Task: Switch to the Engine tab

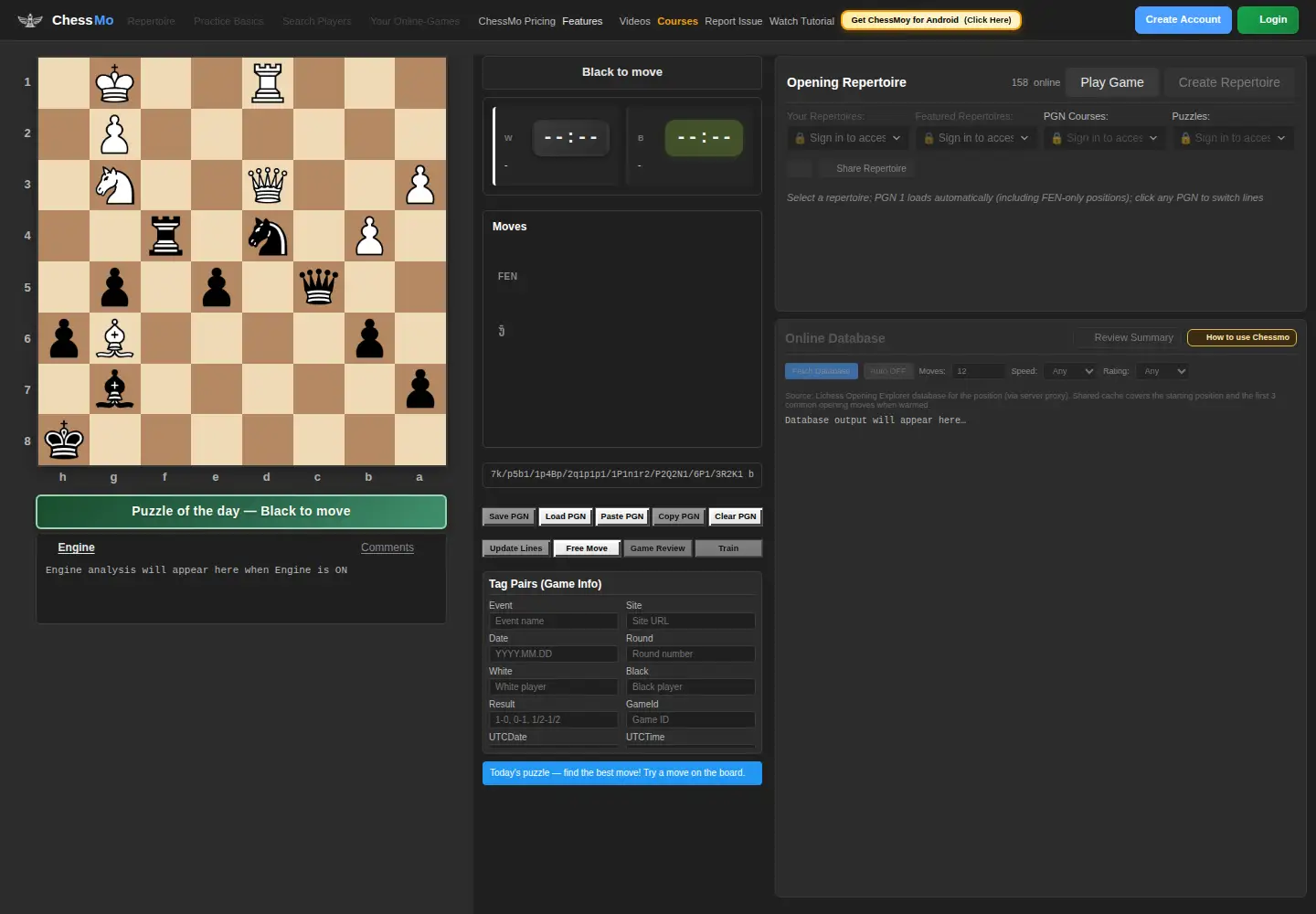Action: (76, 547)
